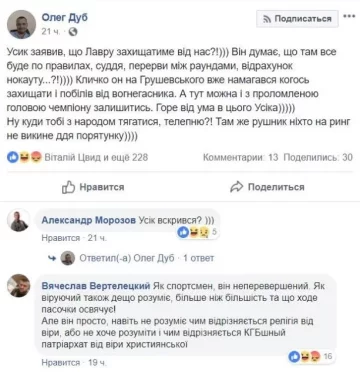Open the Олег Дуб author name link
Image resolution: width=360 pixels, height=372 pixels.
[x=64, y=17]
